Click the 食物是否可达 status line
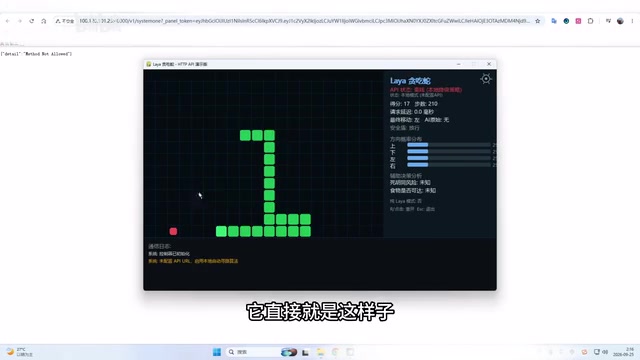640x360 pixels. 413,191
